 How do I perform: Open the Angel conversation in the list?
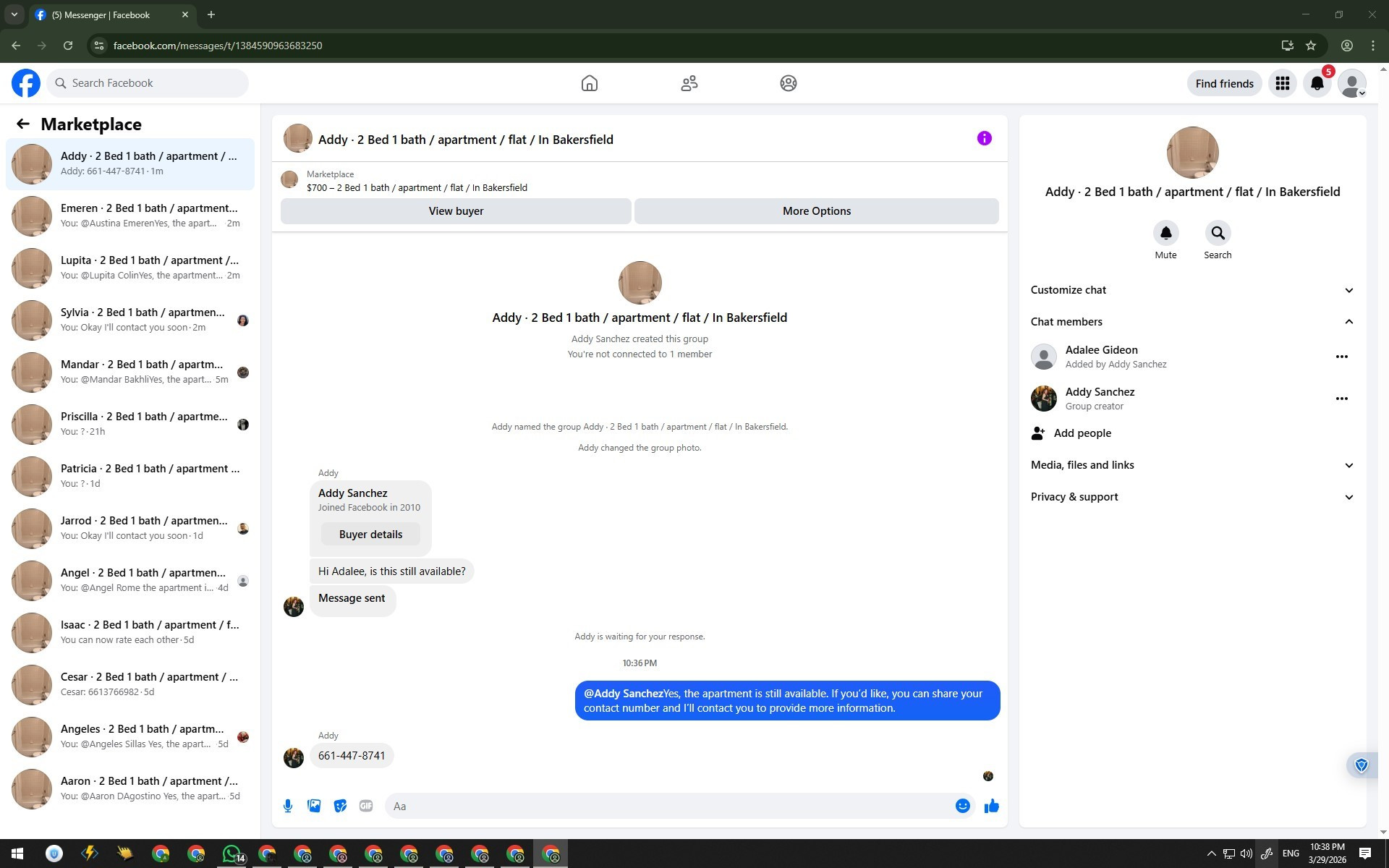(x=130, y=581)
